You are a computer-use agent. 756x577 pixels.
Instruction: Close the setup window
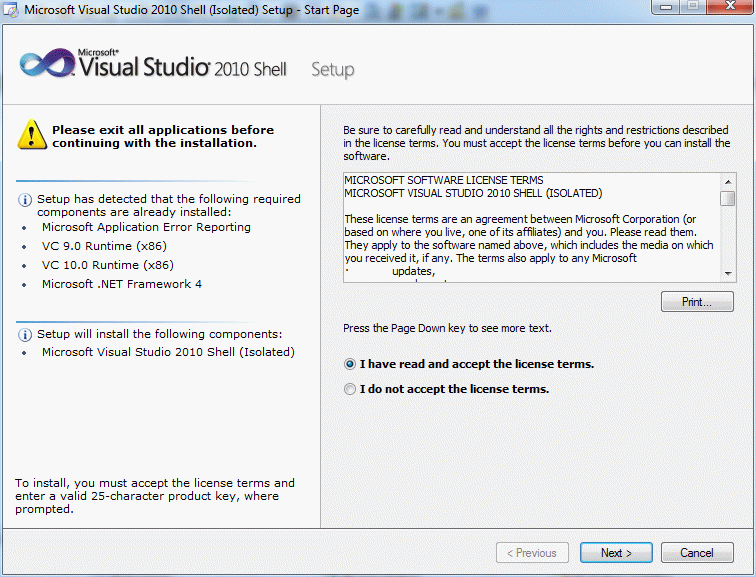pyautogui.click(x=730, y=6)
